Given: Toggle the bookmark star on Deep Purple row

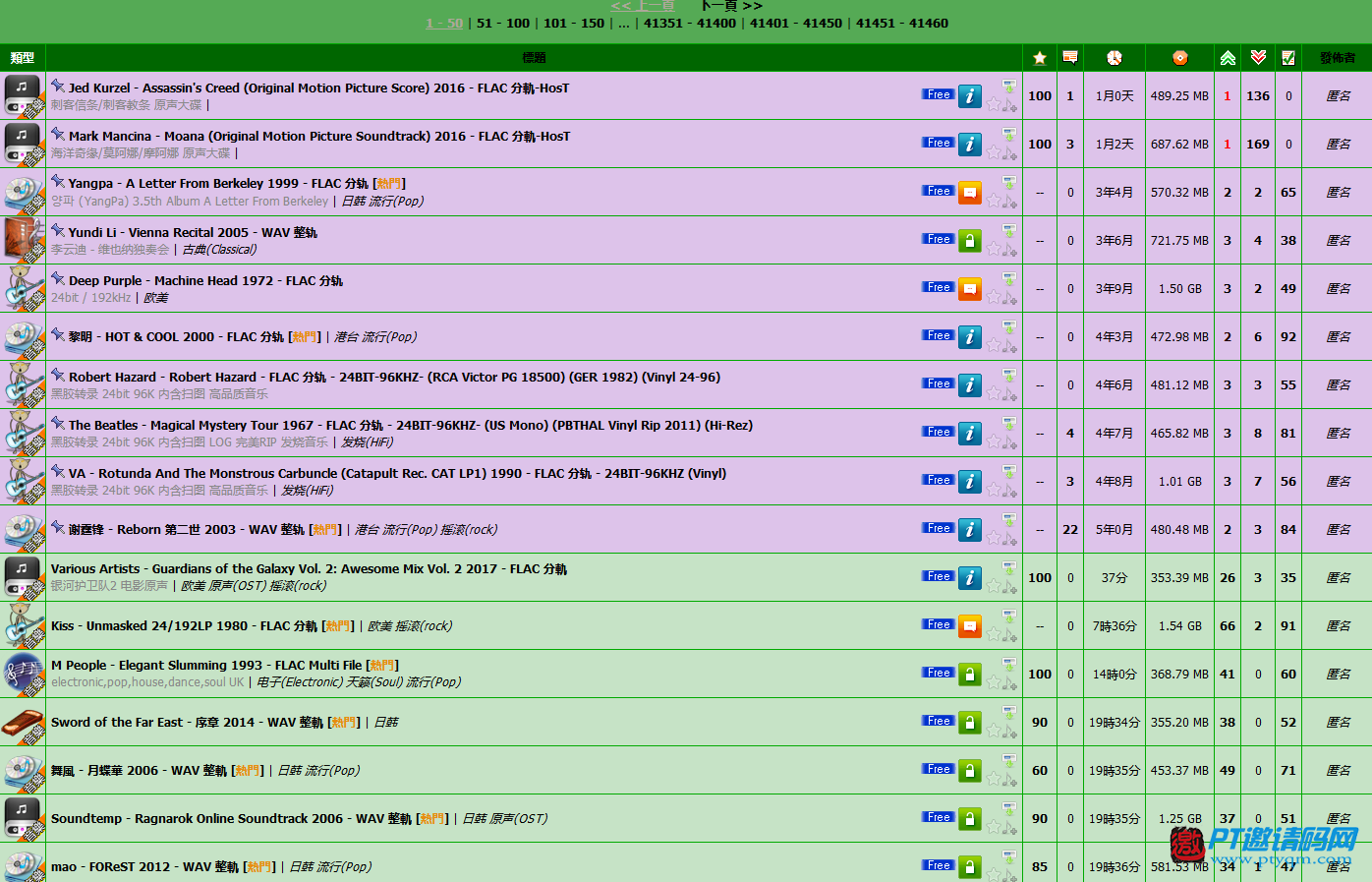Looking at the screenshot, I should click(x=995, y=296).
